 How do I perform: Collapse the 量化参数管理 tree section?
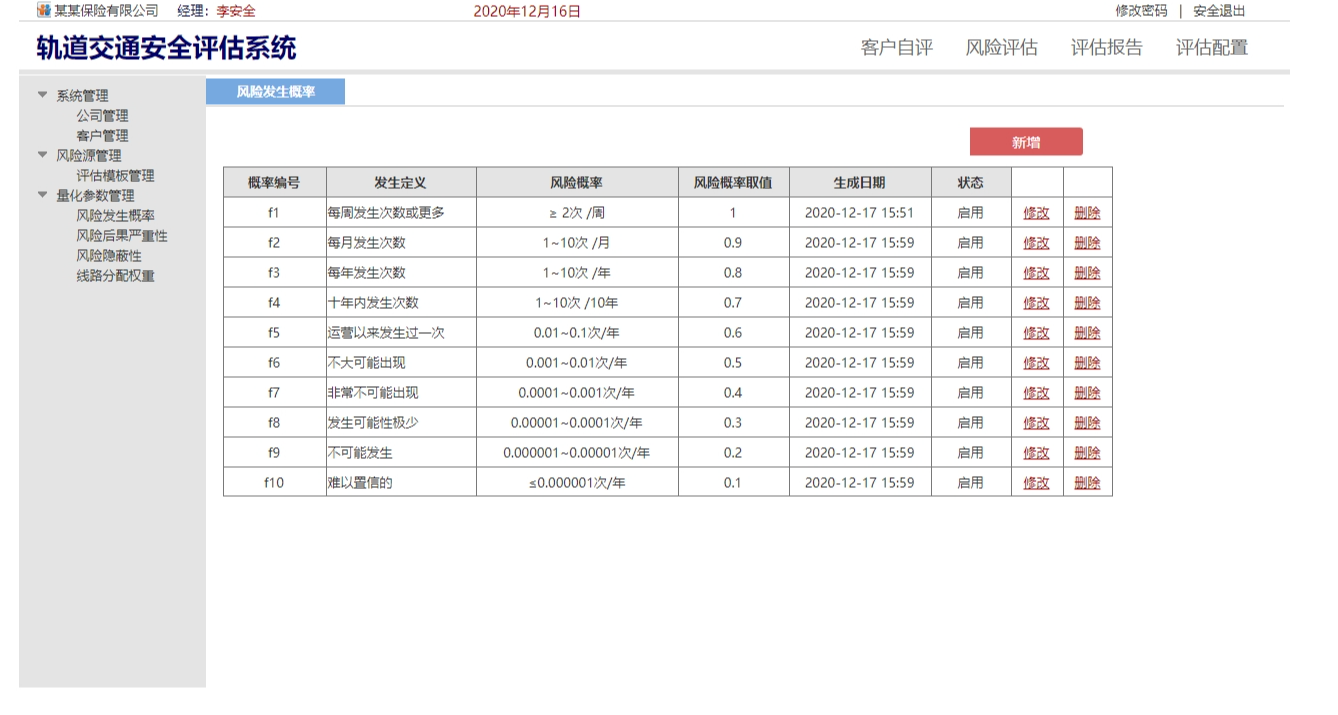pyautogui.click(x=43, y=195)
